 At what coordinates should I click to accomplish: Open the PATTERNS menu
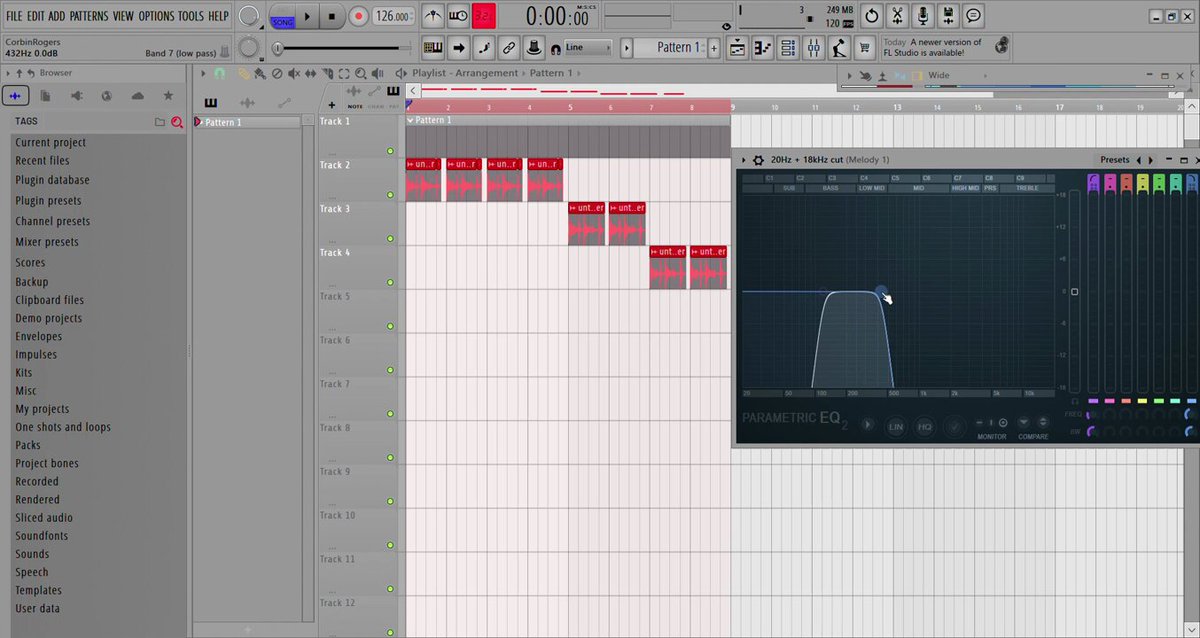[x=89, y=16]
